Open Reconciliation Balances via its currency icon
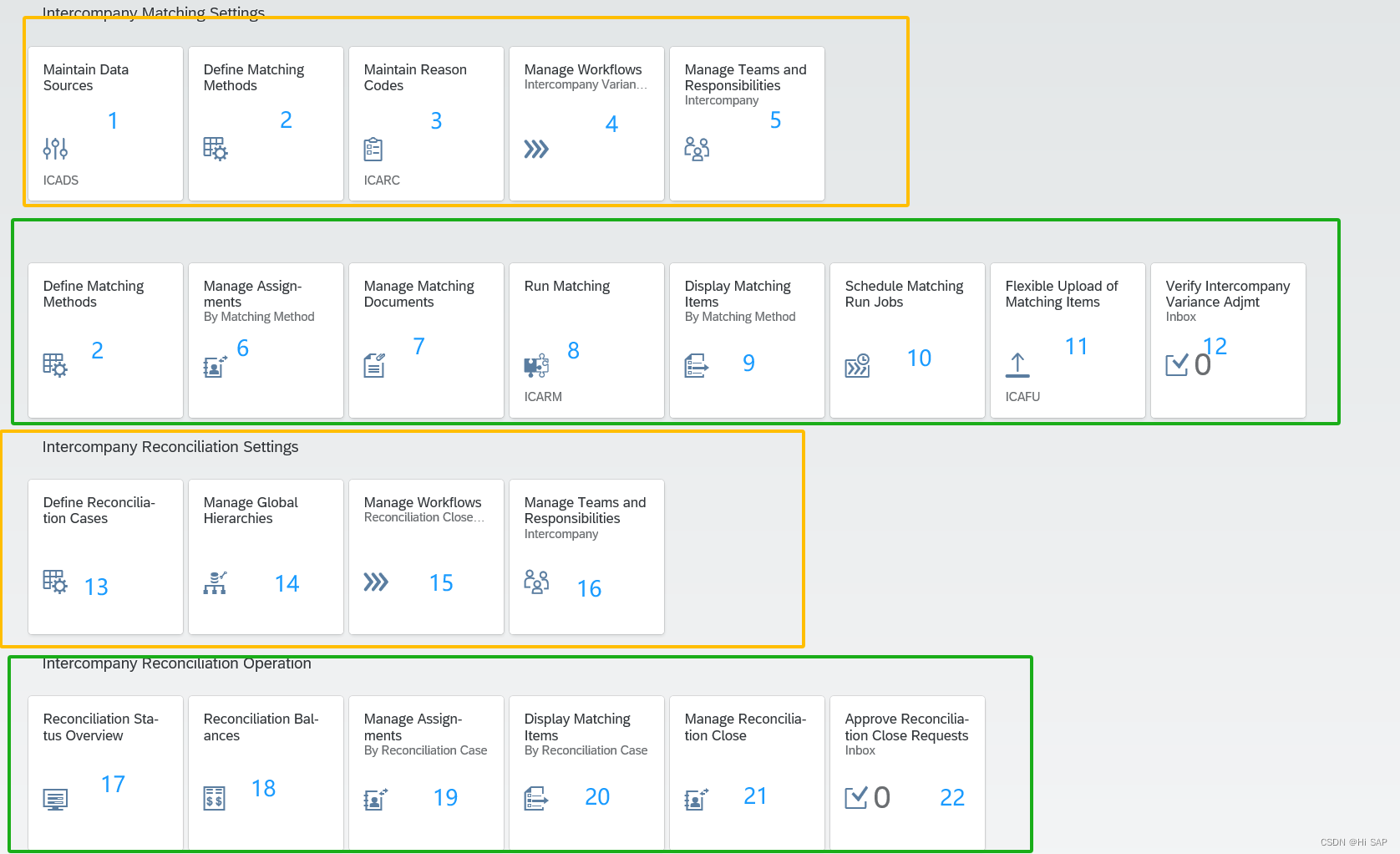 215,799
